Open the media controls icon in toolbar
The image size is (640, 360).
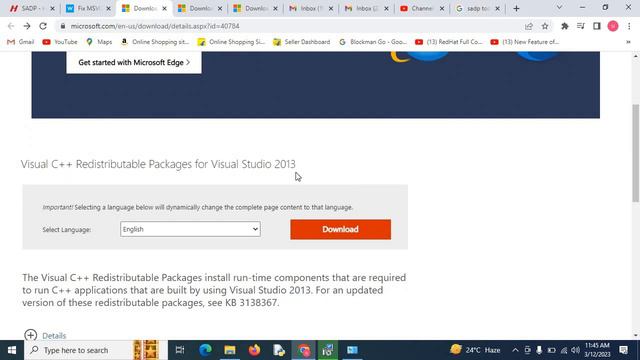[581, 26]
